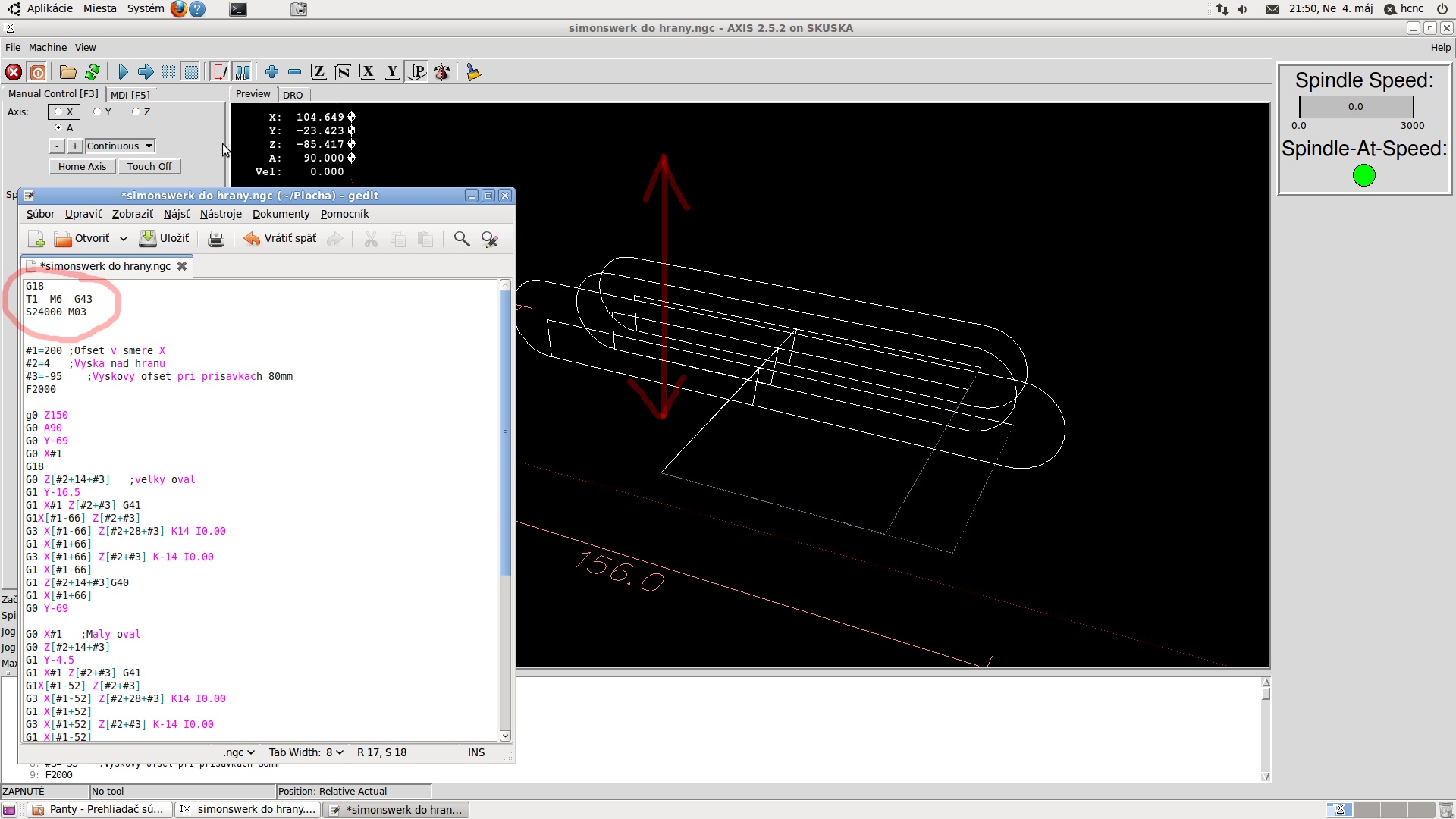Screen dimensions: 1456x819
Task: Open the Continuous jog increment dropdown
Action: (149, 146)
